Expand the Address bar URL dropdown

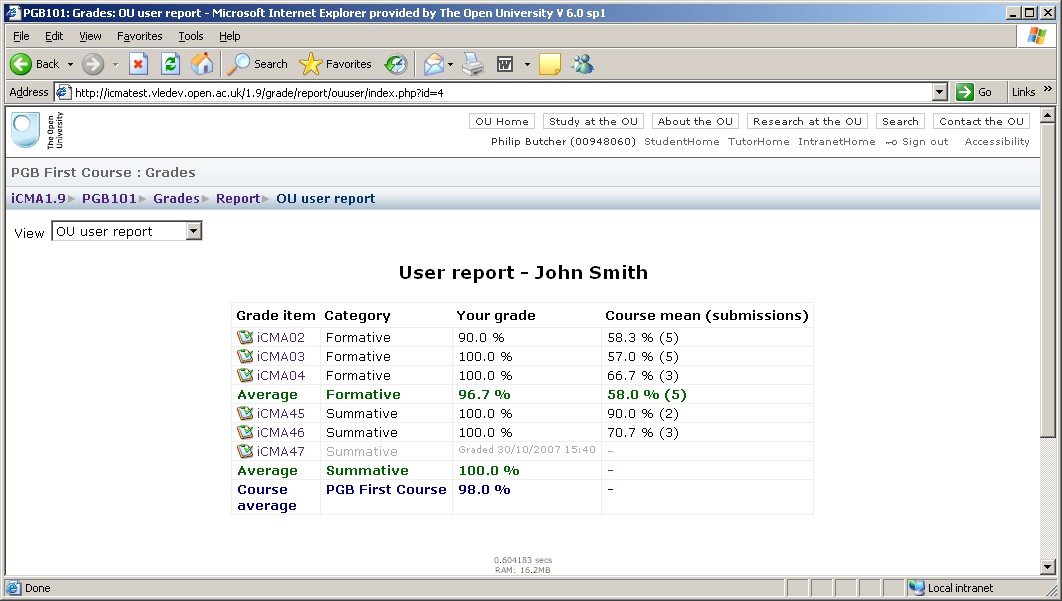click(939, 92)
